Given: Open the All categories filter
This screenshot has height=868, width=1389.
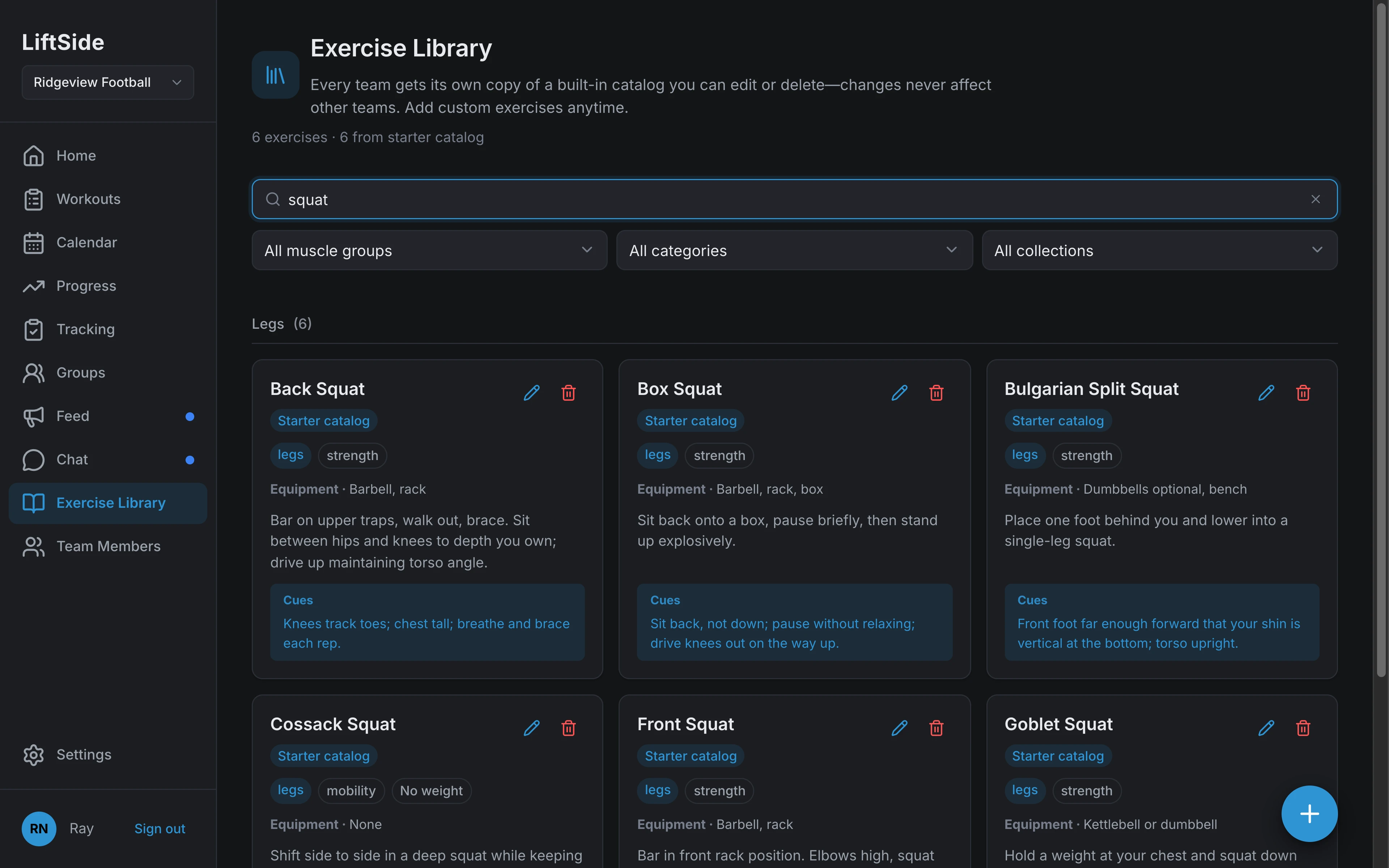Looking at the screenshot, I should (794, 250).
